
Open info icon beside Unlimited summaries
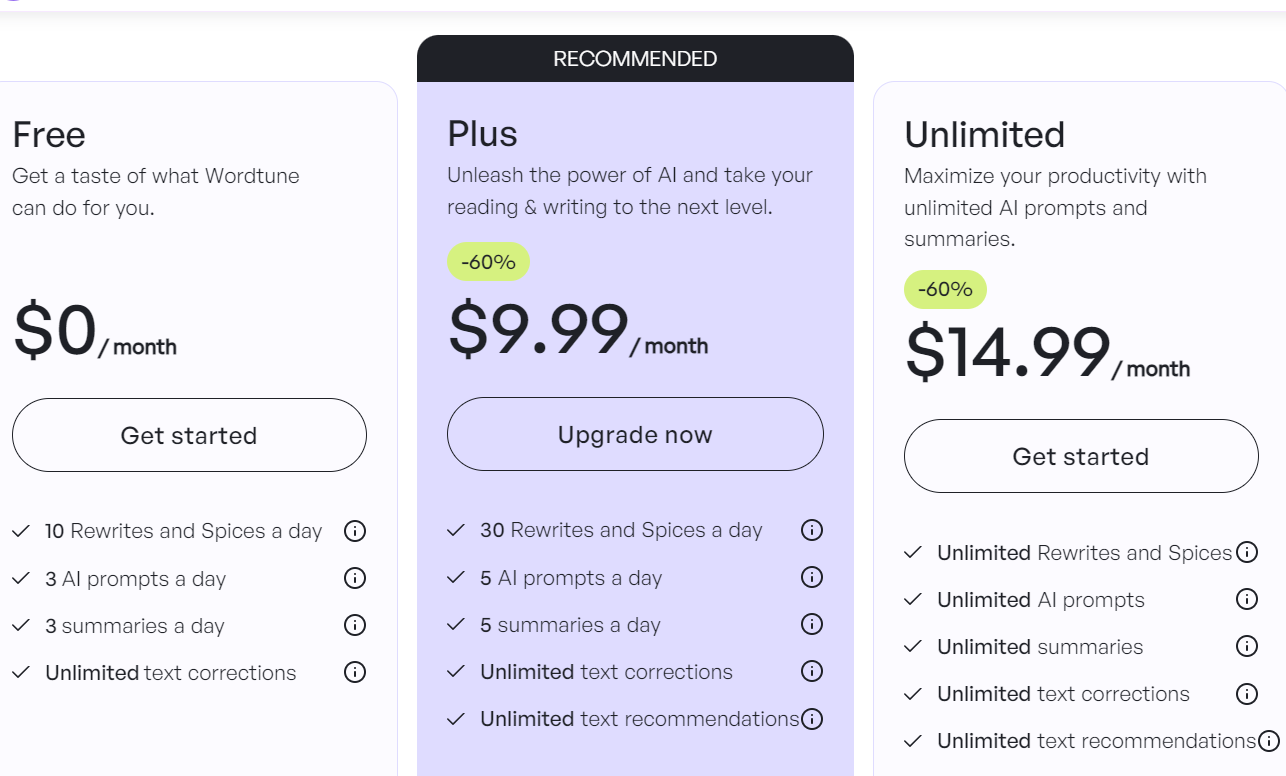pos(1247,646)
